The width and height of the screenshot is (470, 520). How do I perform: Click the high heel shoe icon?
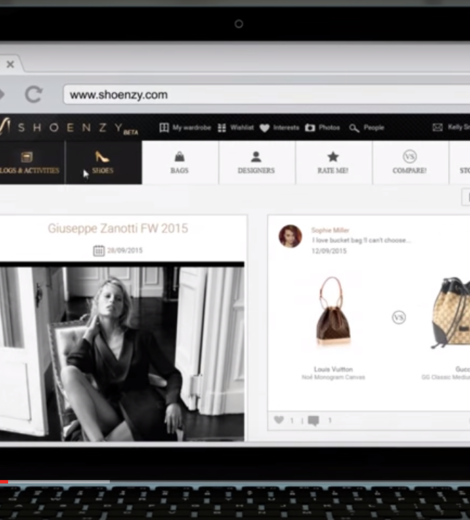click(102, 156)
